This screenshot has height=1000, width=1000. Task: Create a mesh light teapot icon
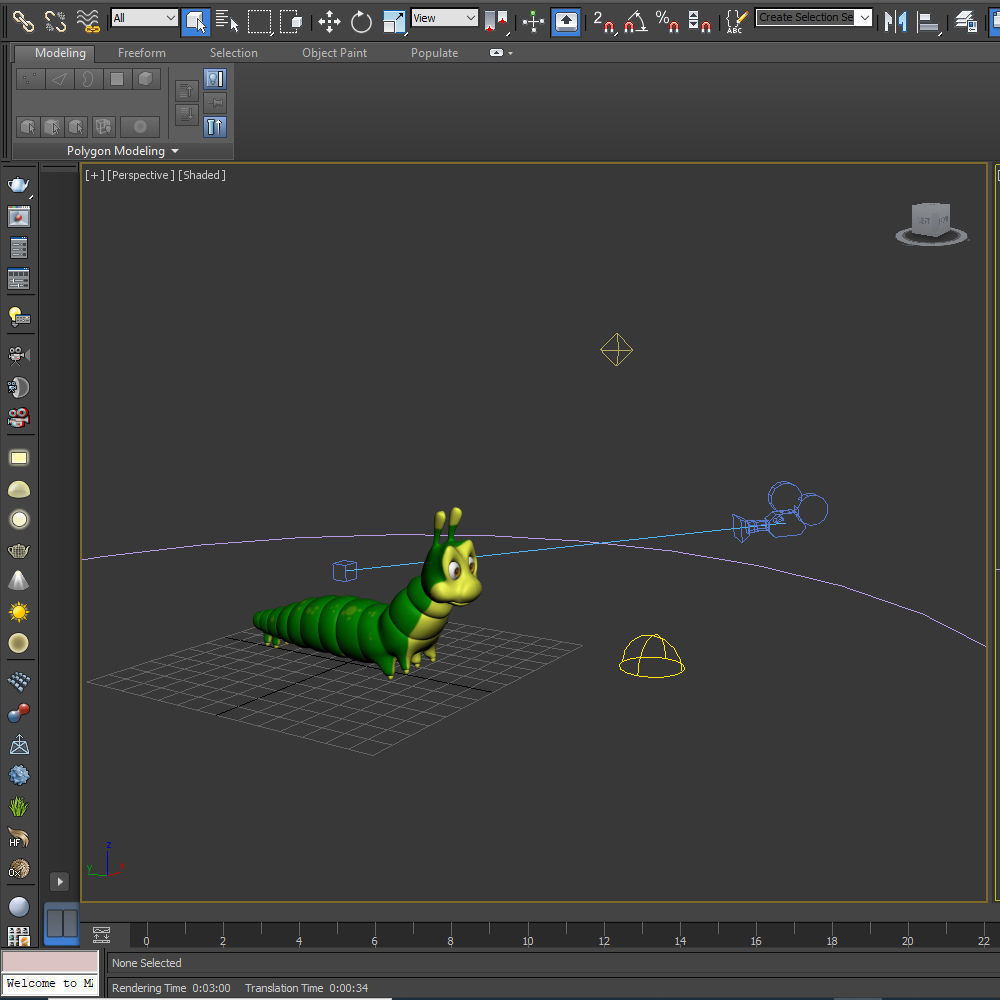click(18, 550)
